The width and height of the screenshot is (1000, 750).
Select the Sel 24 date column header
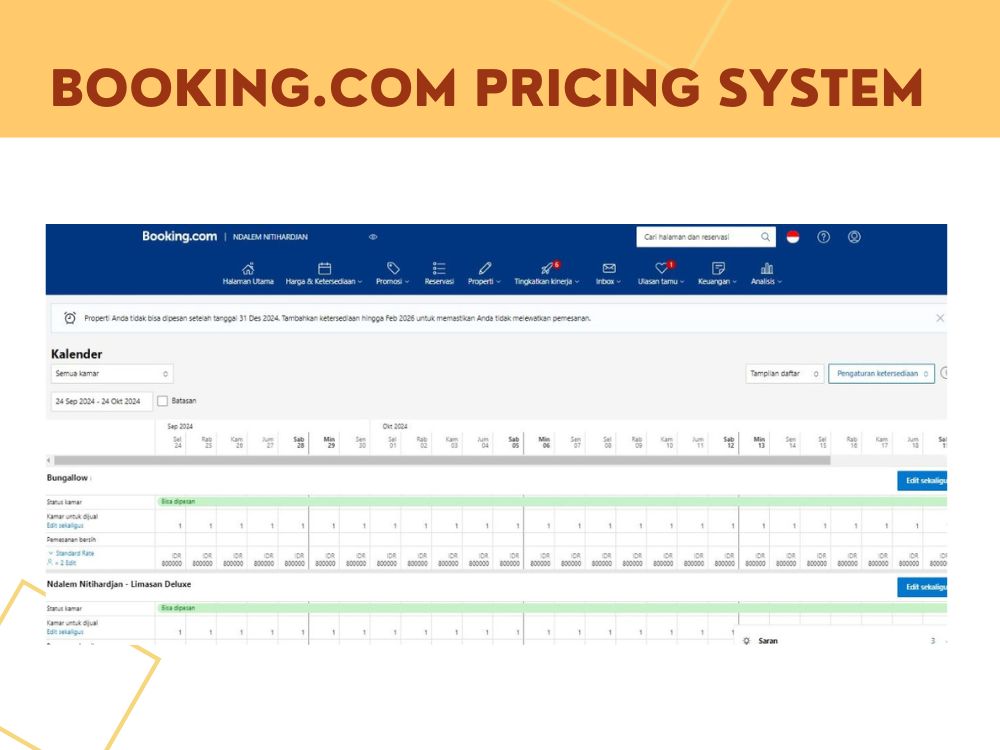[177, 442]
